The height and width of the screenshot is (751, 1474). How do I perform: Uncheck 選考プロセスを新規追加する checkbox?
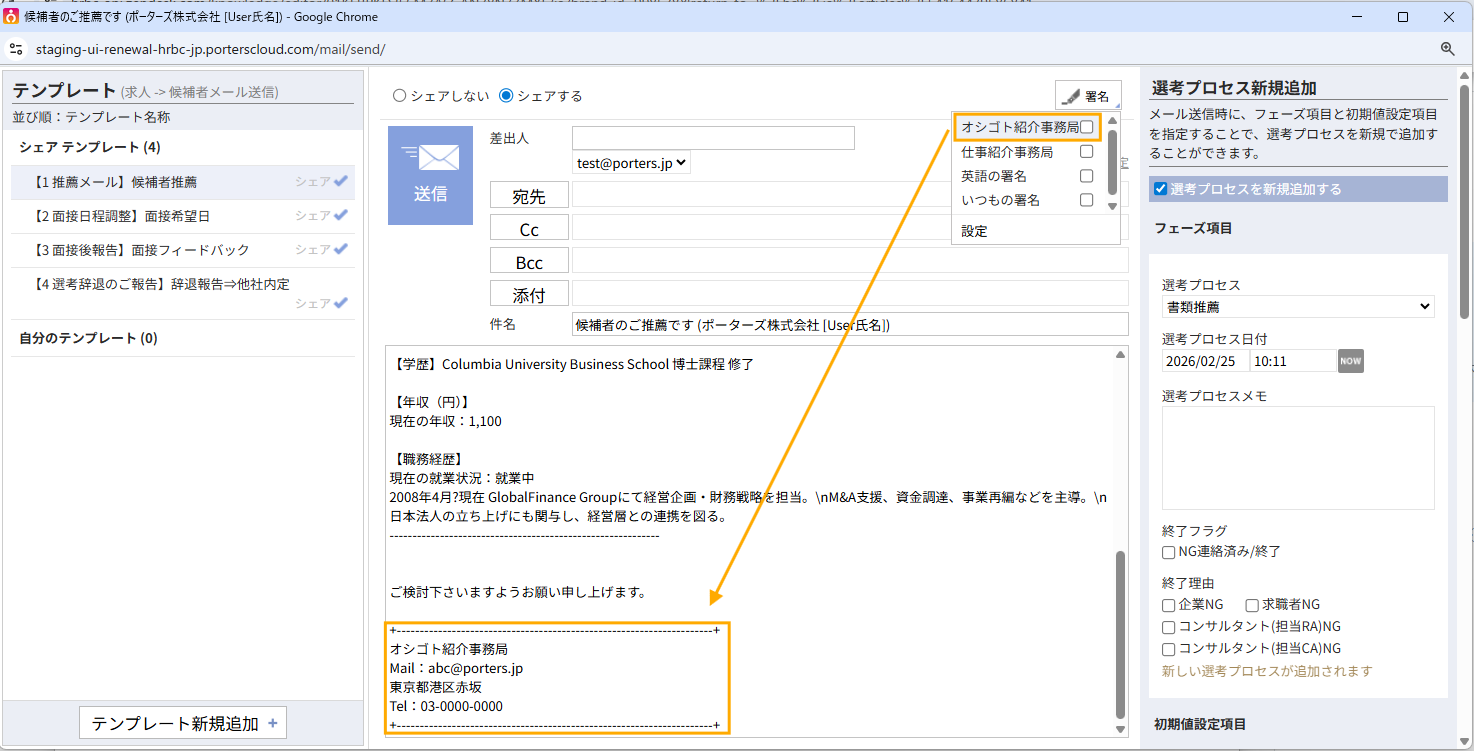(x=1160, y=189)
